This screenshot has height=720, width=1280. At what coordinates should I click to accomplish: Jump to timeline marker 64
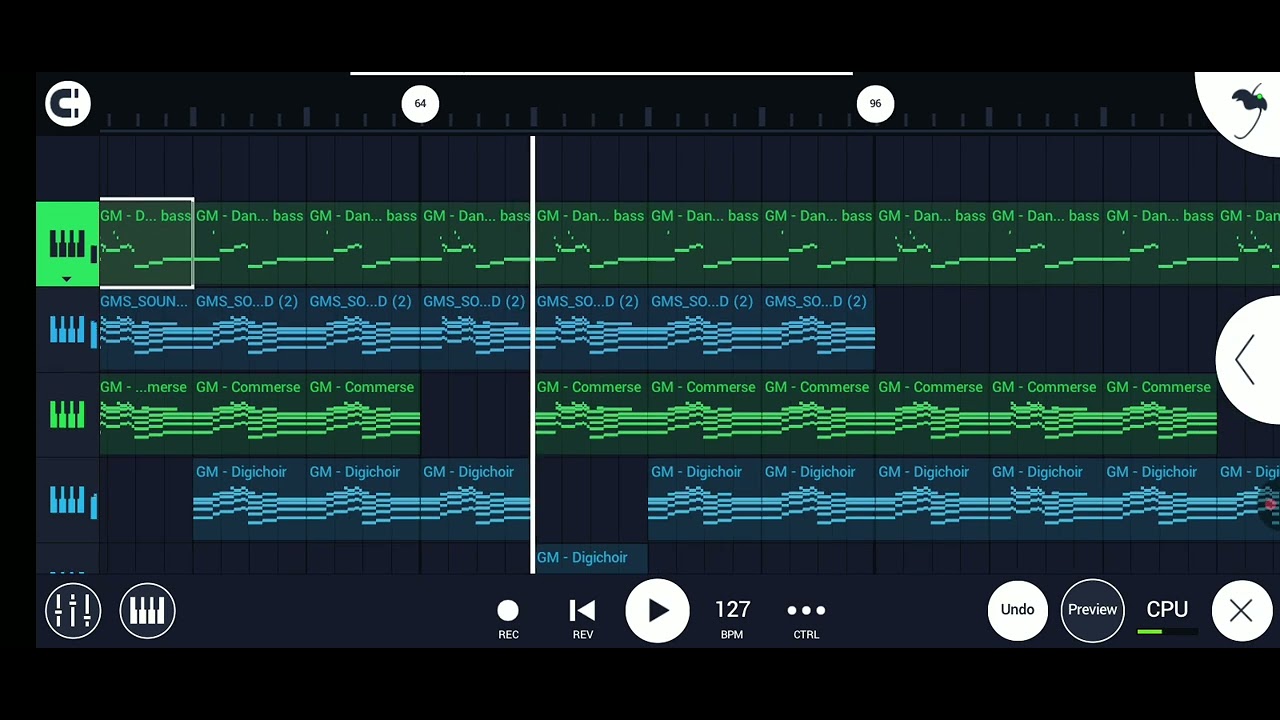pyautogui.click(x=420, y=103)
